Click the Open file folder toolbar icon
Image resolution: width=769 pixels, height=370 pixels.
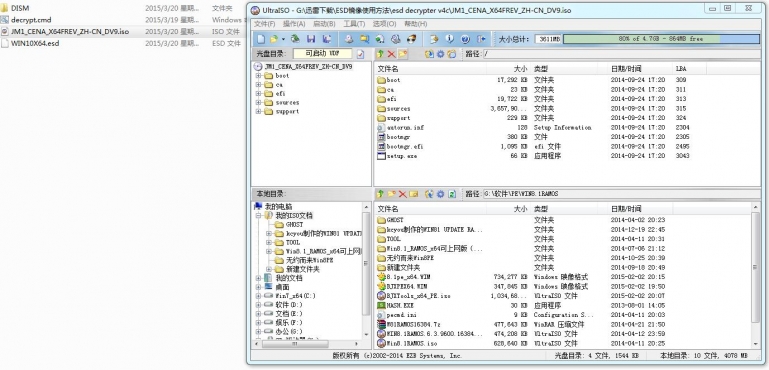click(274, 39)
